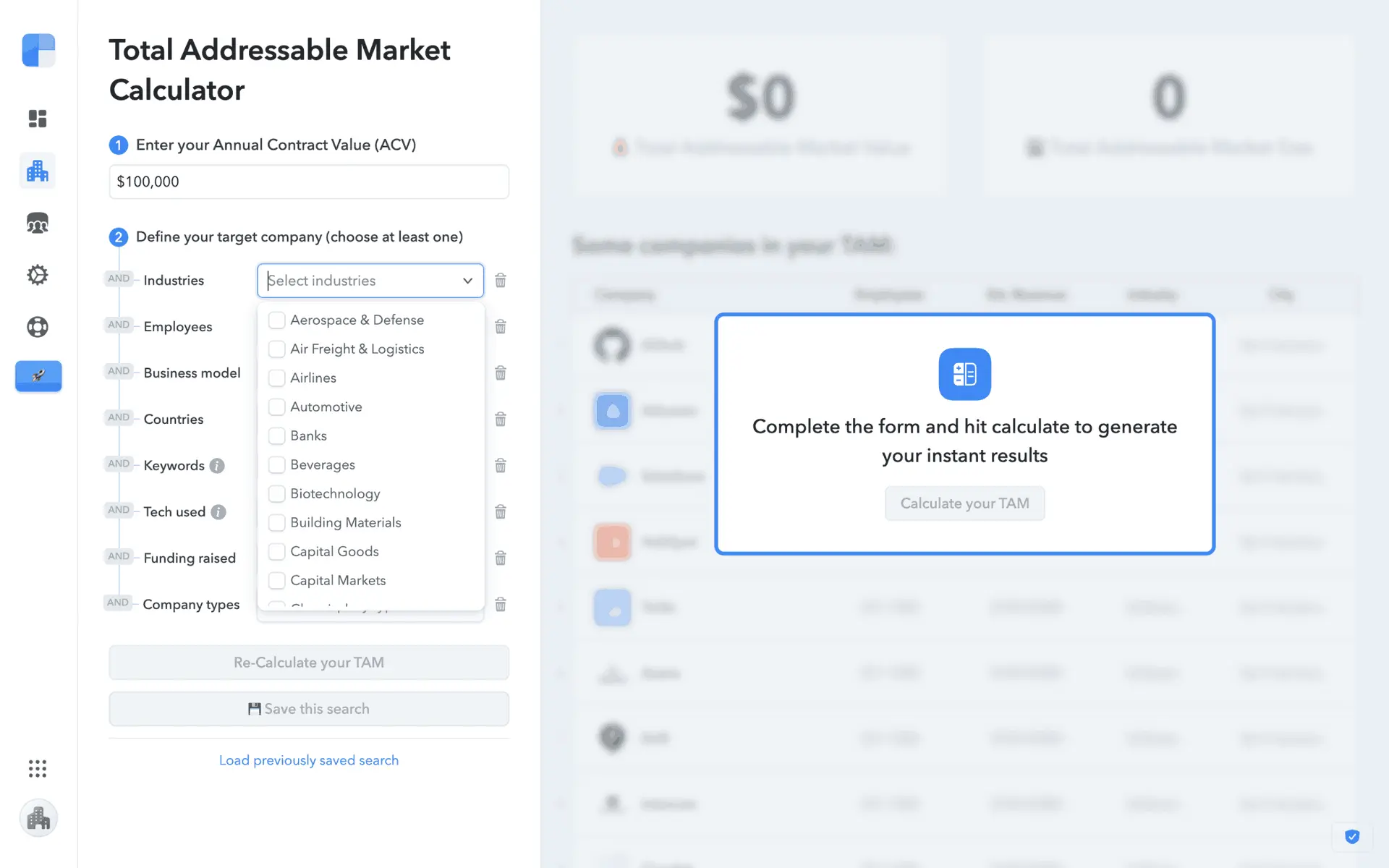This screenshot has width=1389, height=868.
Task: Click Calculate your TAM button
Action: (x=964, y=503)
